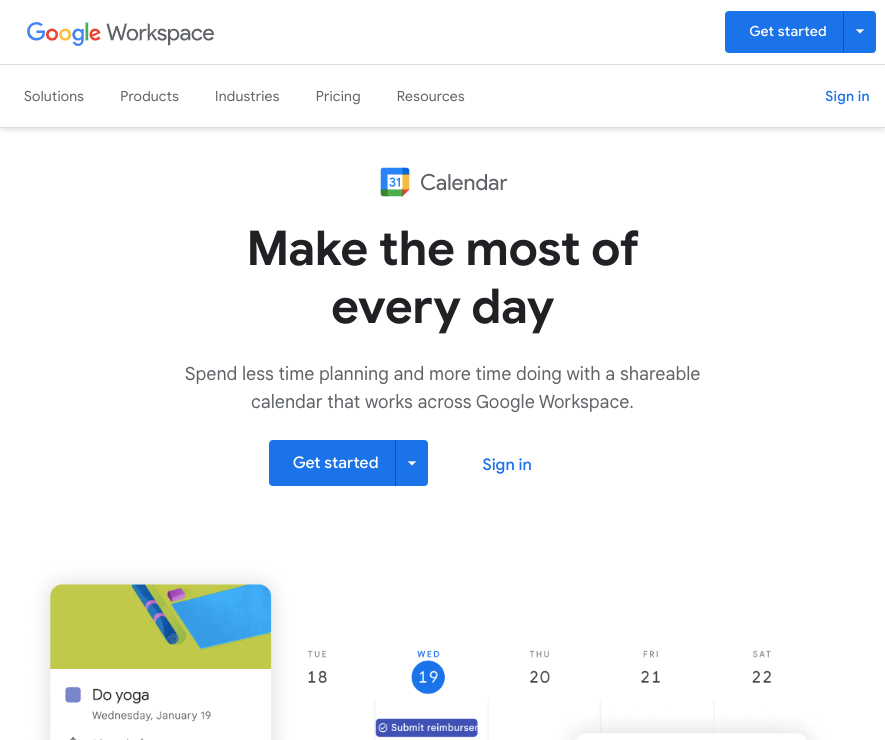Click the Google Workspace logo
Viewport: 885px width, 740px height.
pos(120,32)
